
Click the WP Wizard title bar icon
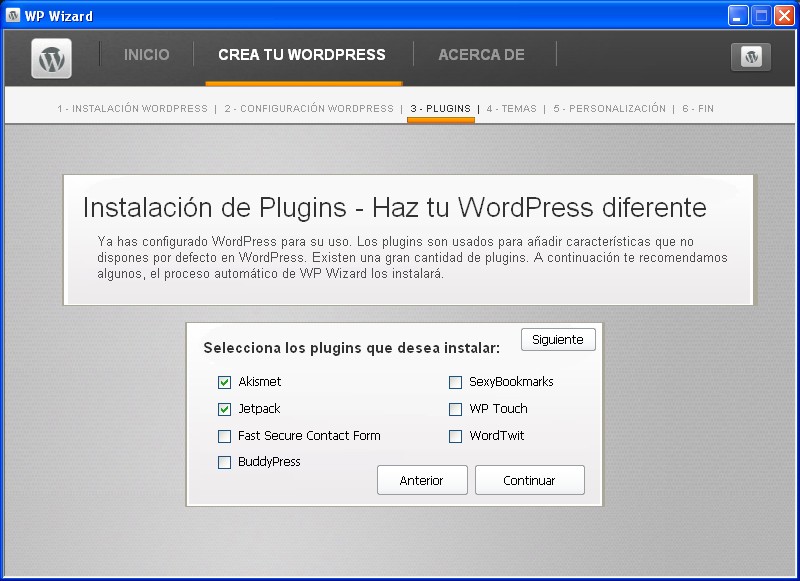click(13, 16)
